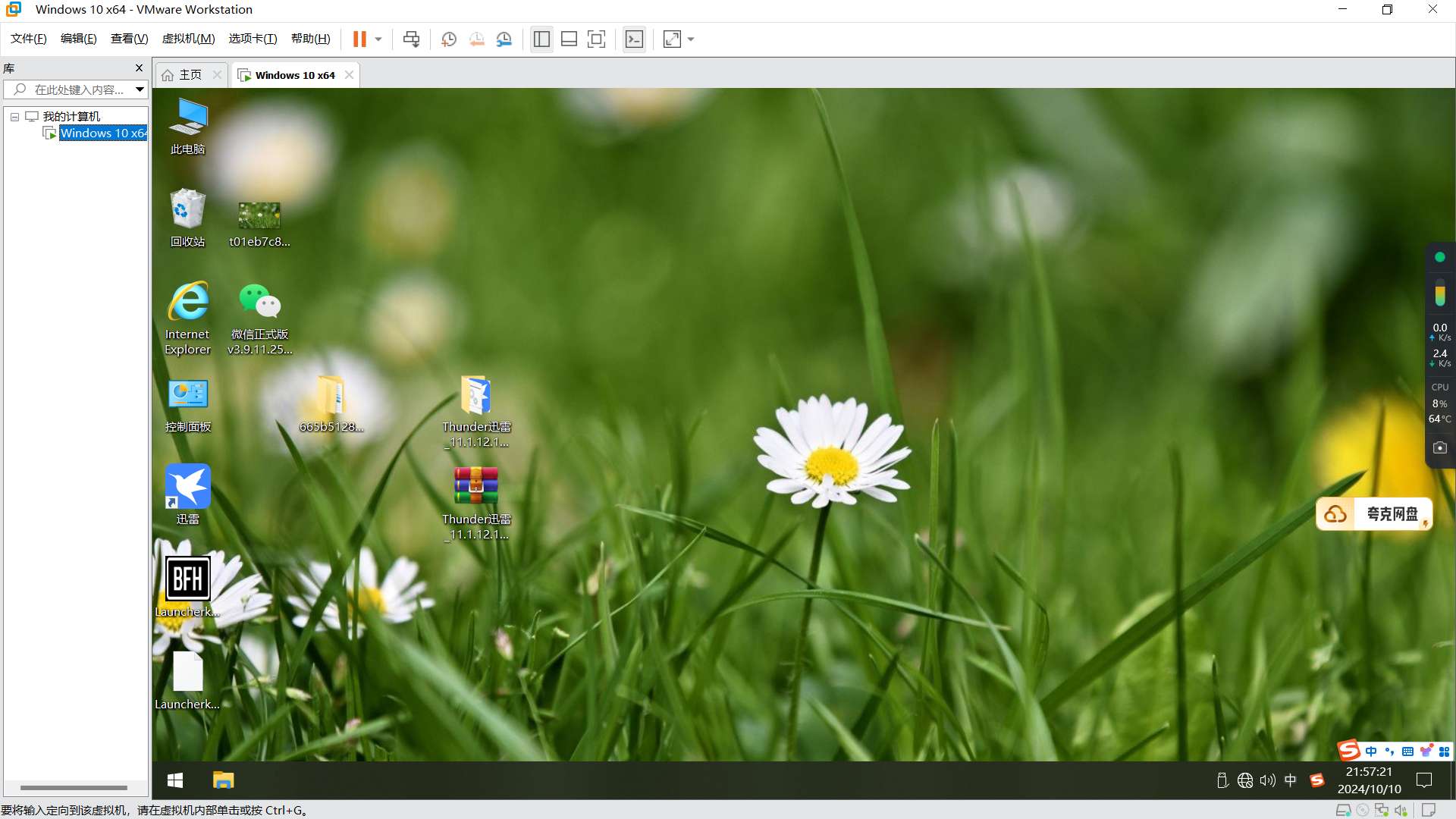Viewport: 1456px width, 819px height.
Task: Click the 中 IME indicator in taskbar
Action: point(1291,780)
